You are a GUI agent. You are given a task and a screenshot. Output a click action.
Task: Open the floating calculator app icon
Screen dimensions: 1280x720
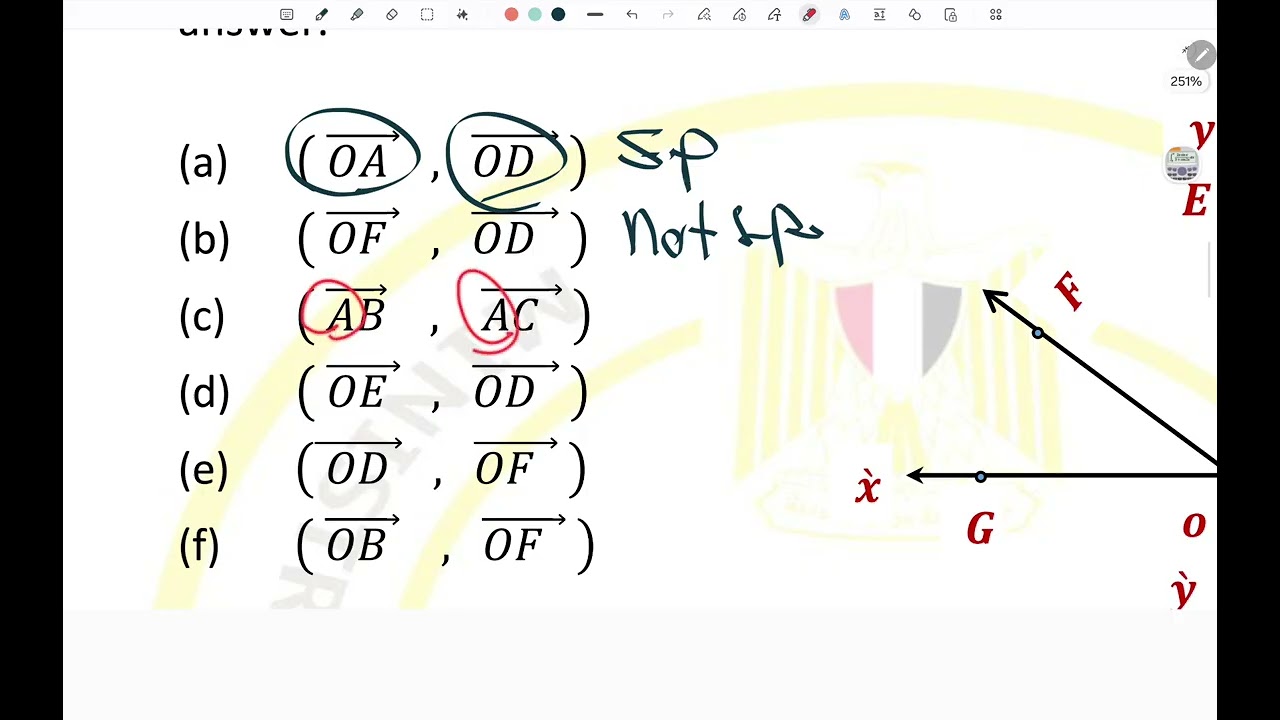click(1182, 163)
